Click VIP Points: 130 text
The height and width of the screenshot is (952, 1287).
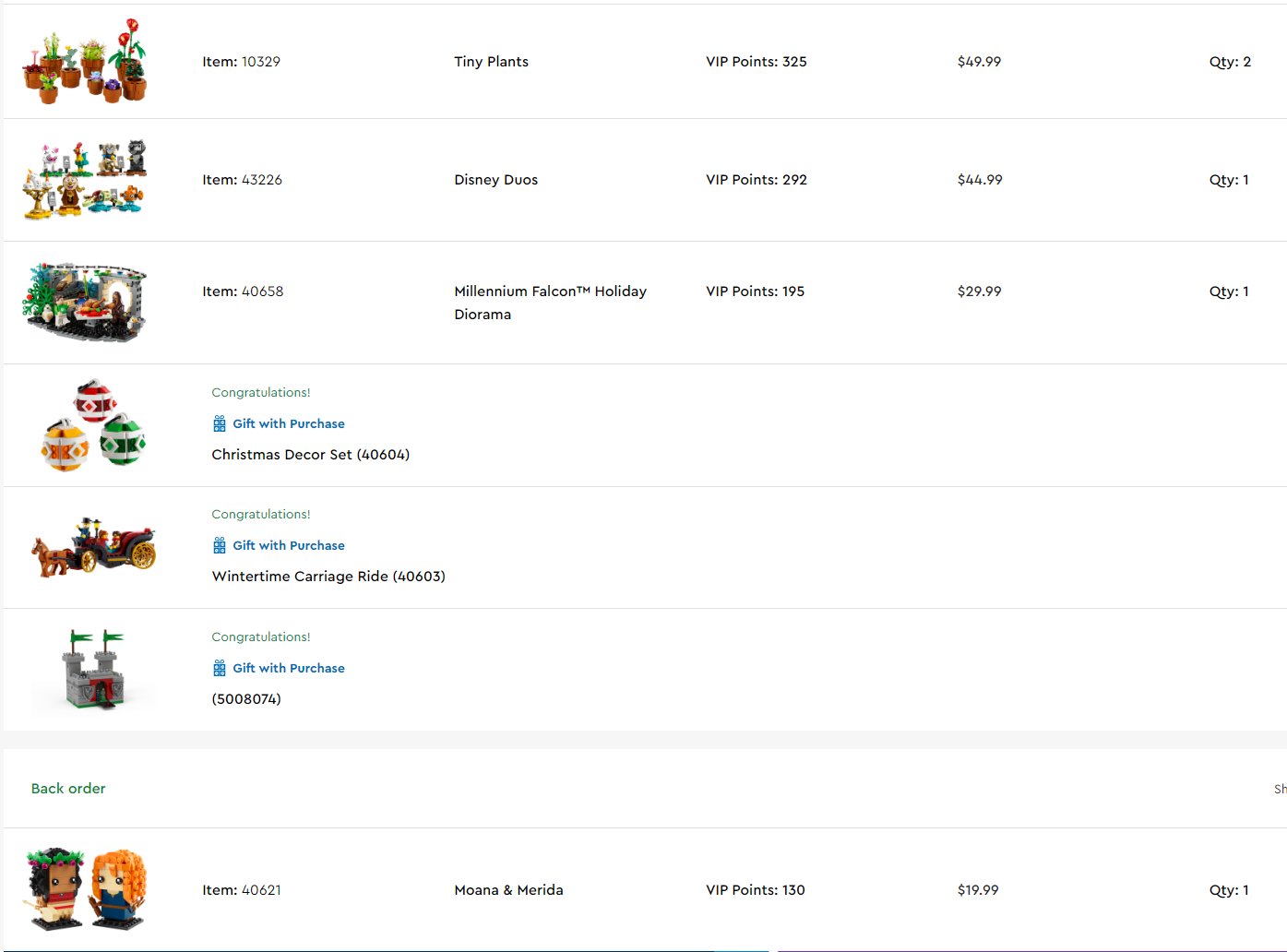click(x=756, y=890)
